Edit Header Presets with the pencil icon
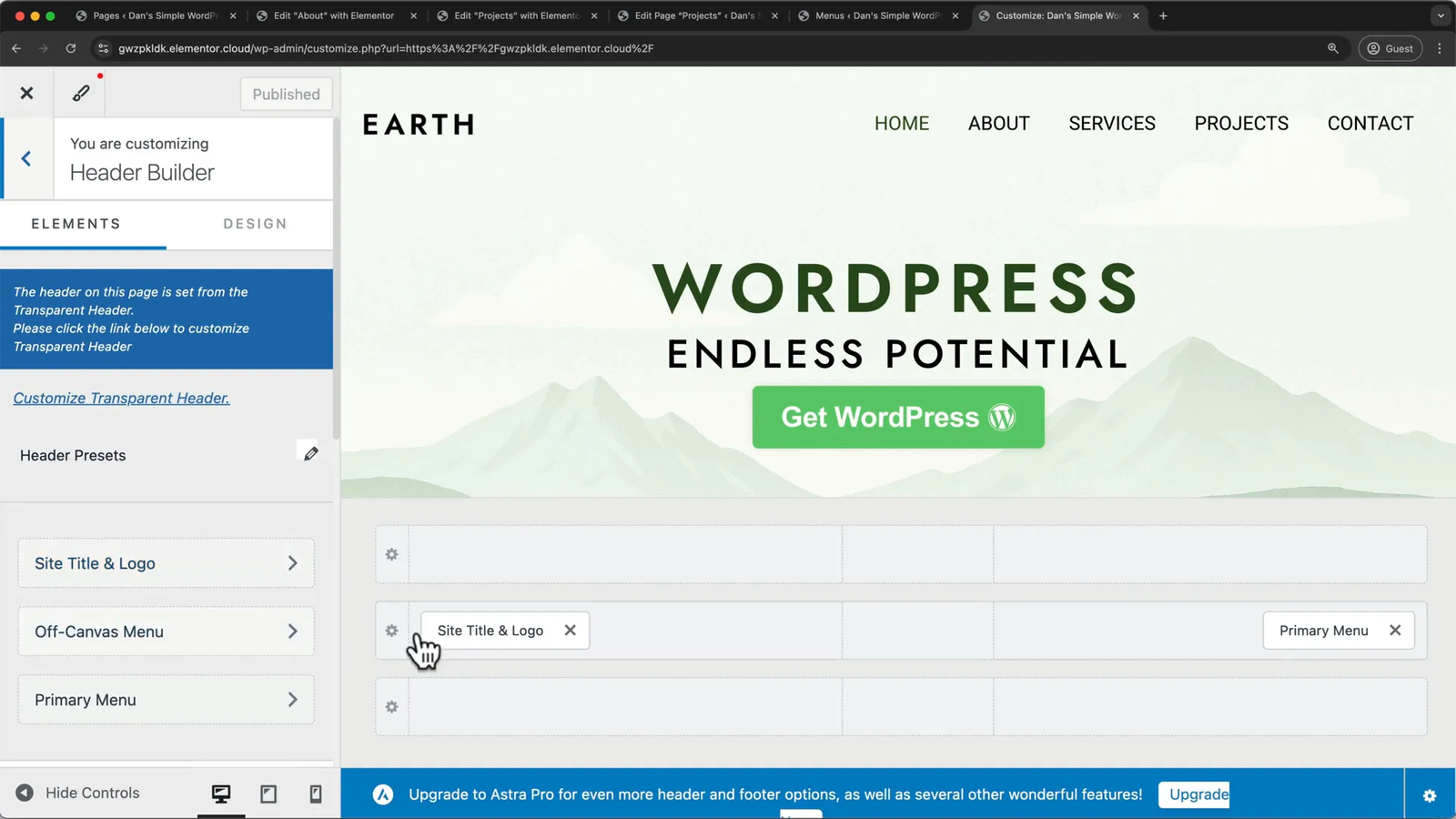 click(x=311, y=453)
